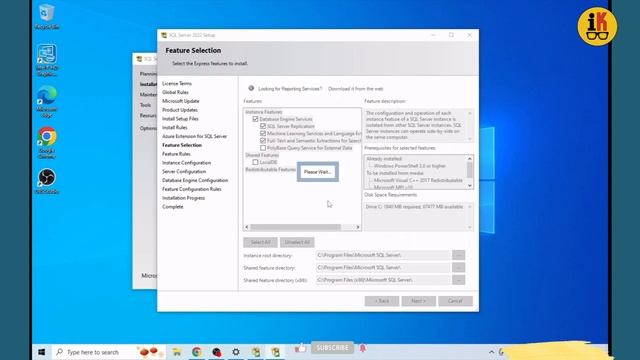Click the Select All button
The image size is (640, 360).
point(260,242)
